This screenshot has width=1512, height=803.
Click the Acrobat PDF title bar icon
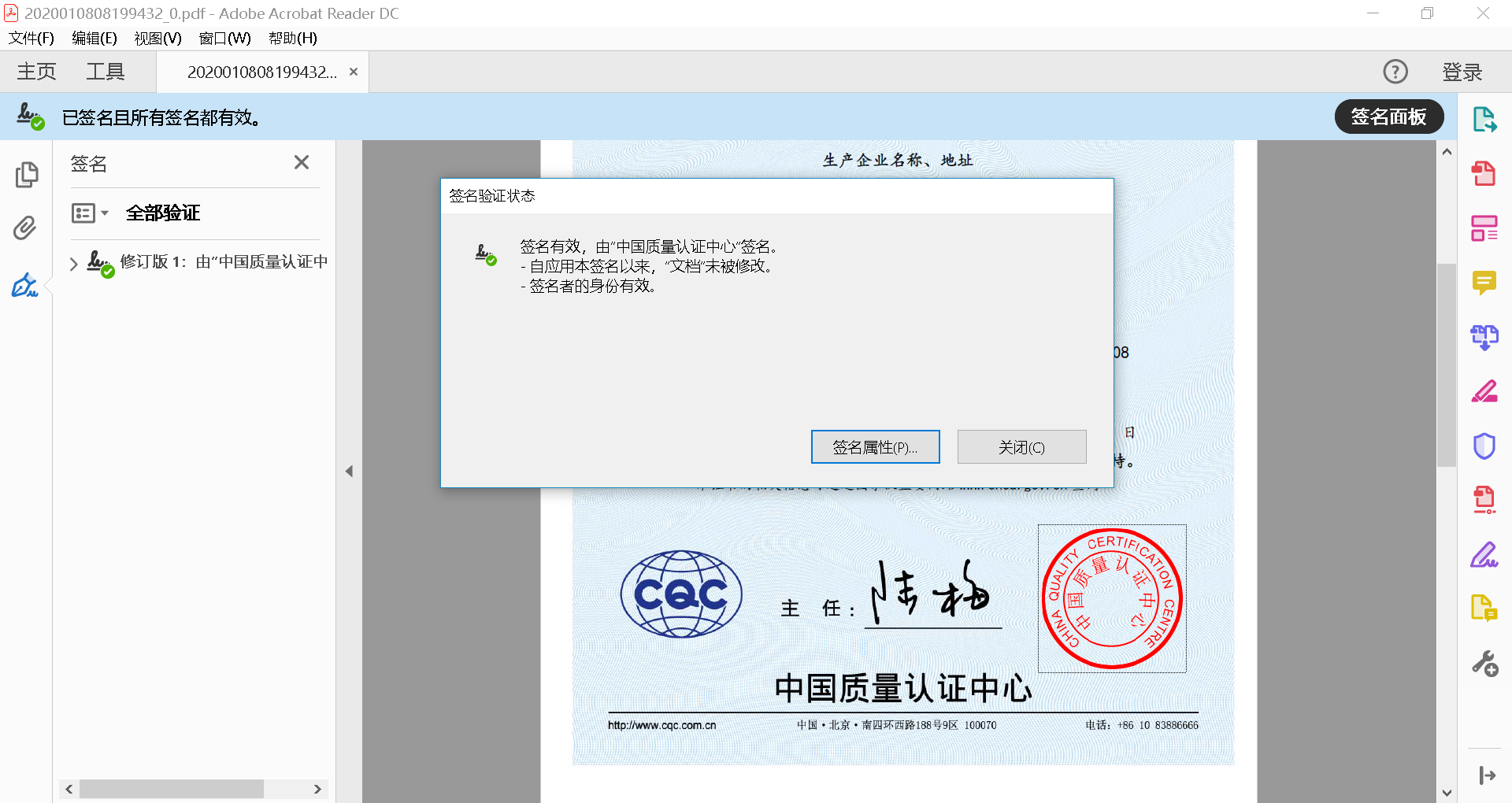[11, 13]
